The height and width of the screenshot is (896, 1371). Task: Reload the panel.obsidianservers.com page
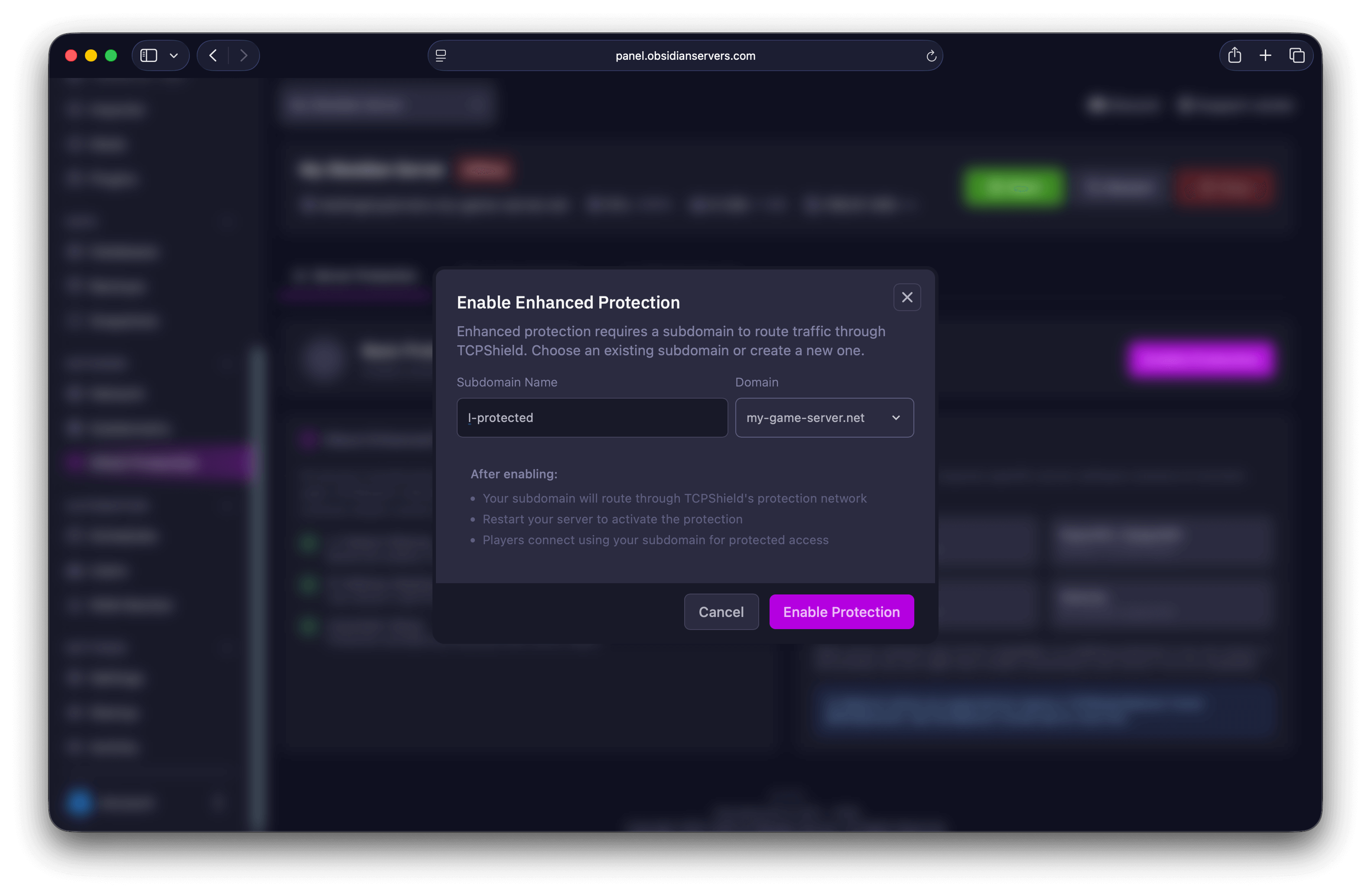931,56
